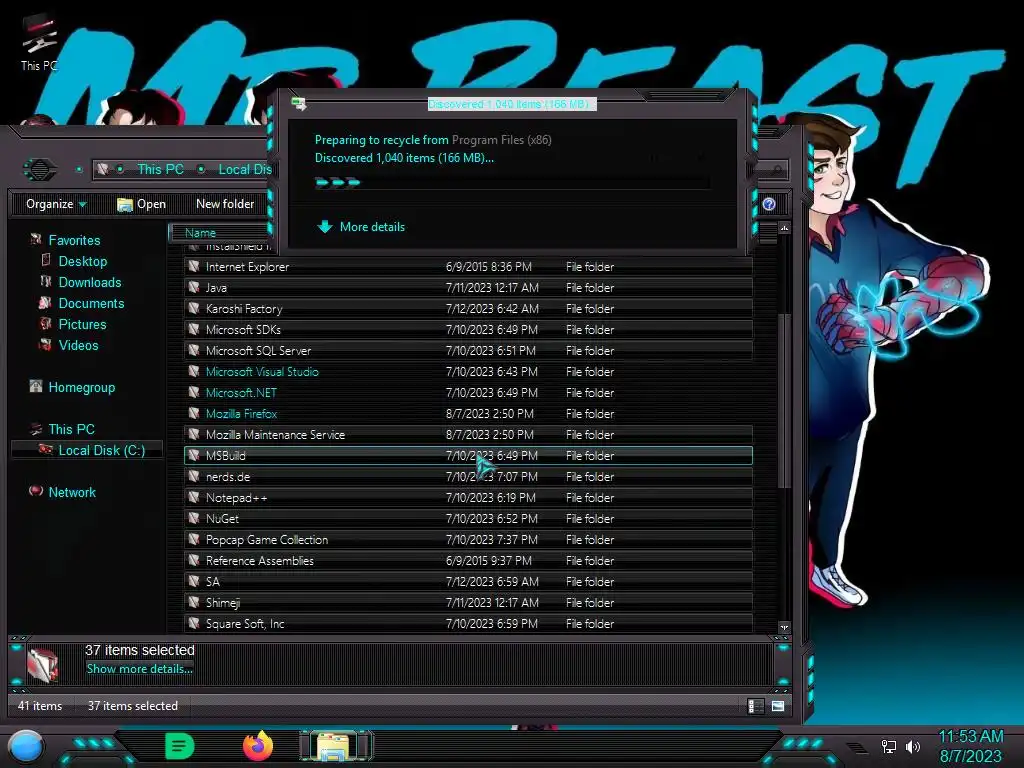The width and height of the screenshot is (1024, 768).
Task: Select the Microsoft Visual Studio folder
Action: click(468, 371)
